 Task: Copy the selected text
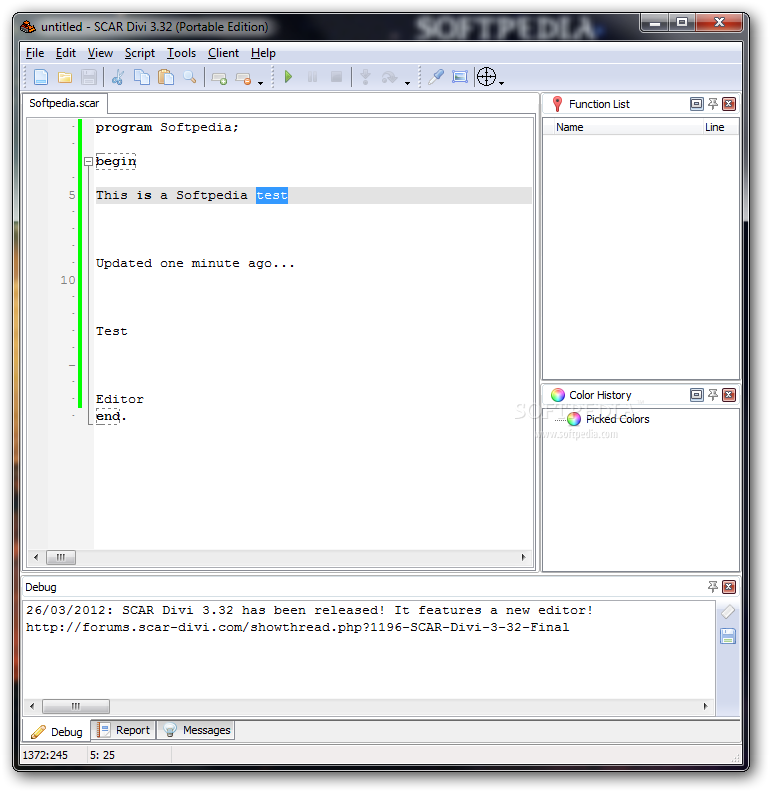point(142,77)
